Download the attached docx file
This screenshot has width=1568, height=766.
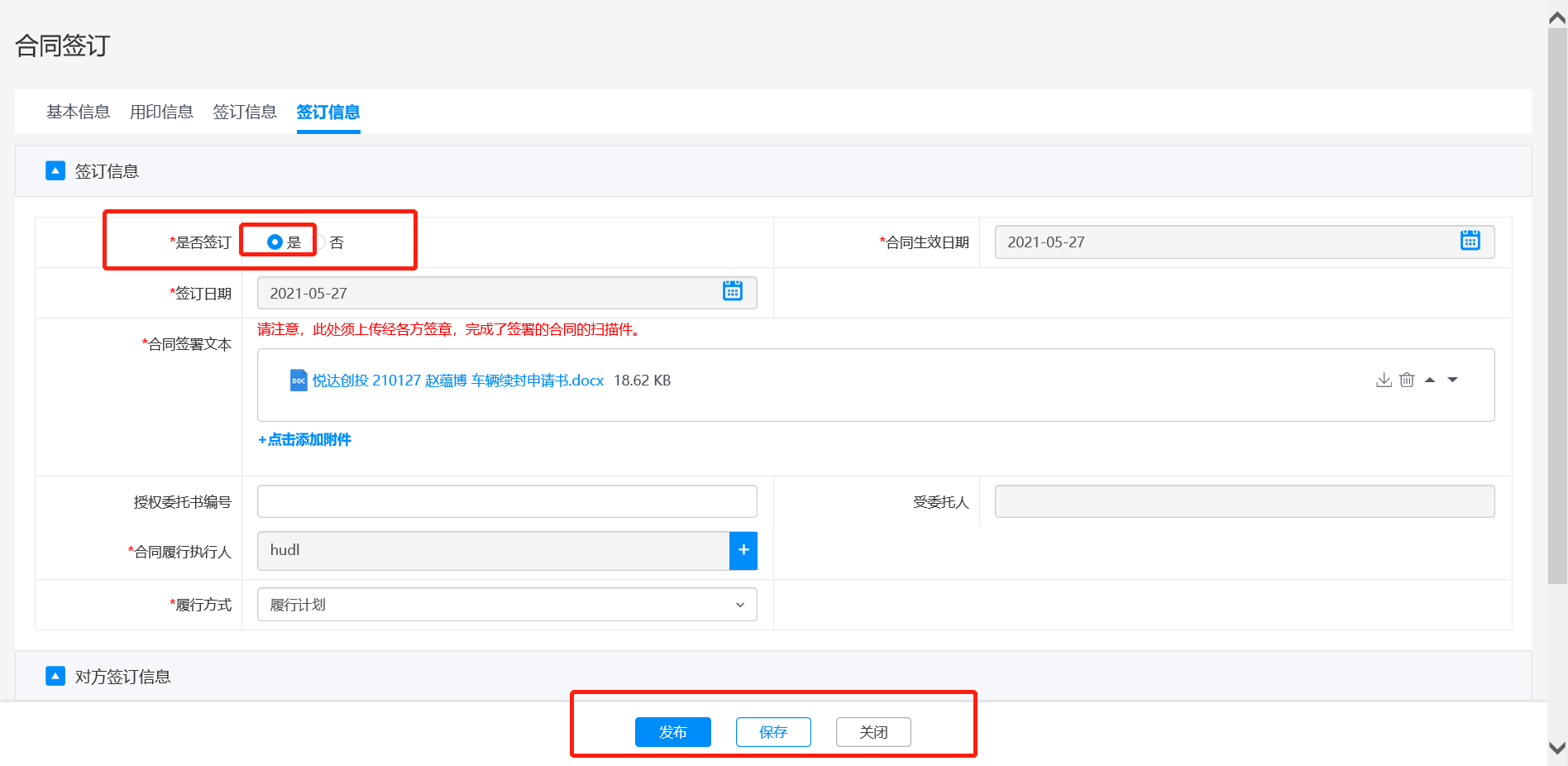coord(1384,381)
